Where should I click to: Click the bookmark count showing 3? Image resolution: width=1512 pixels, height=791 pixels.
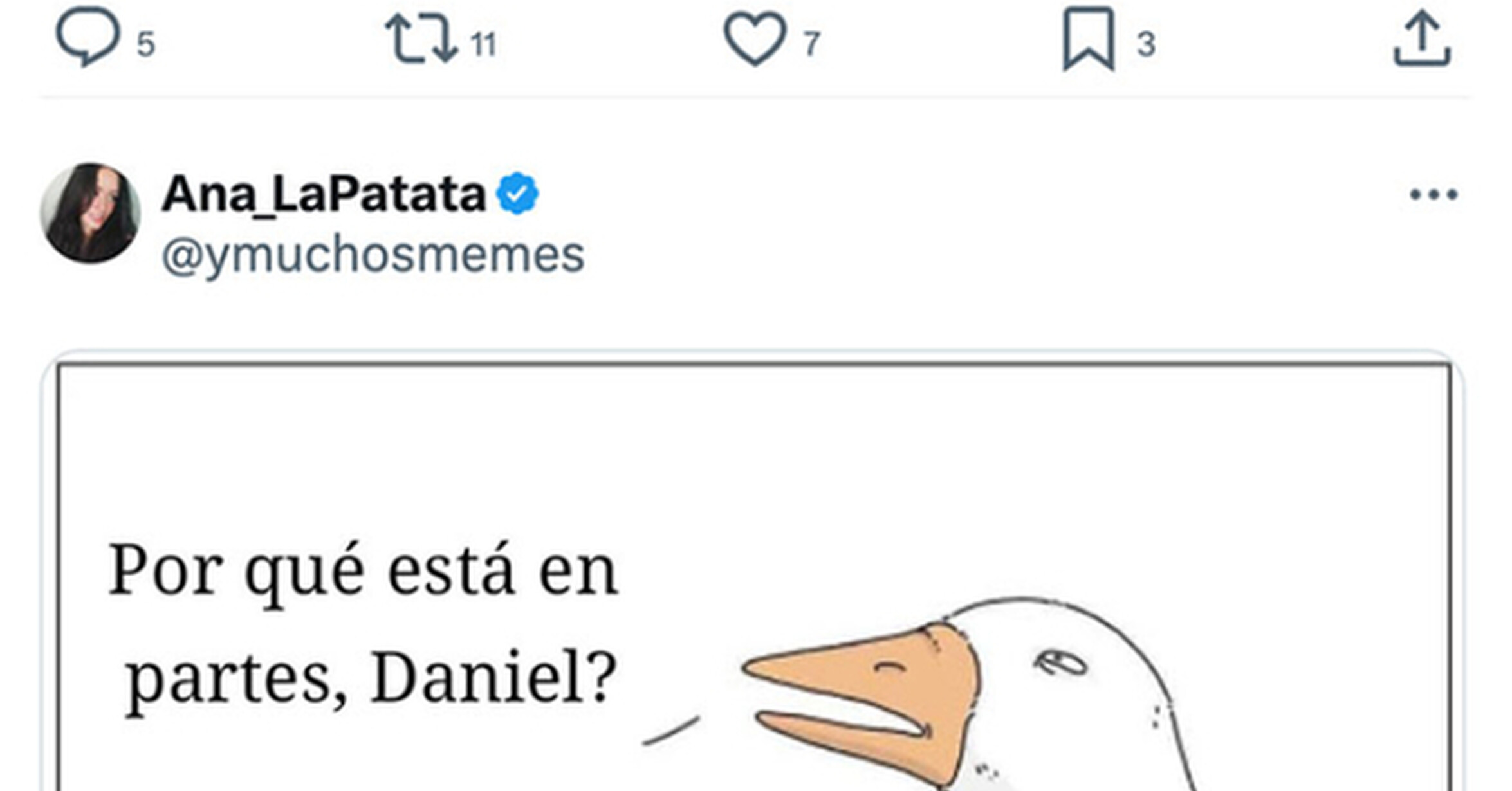click(x=1146, y=44)
